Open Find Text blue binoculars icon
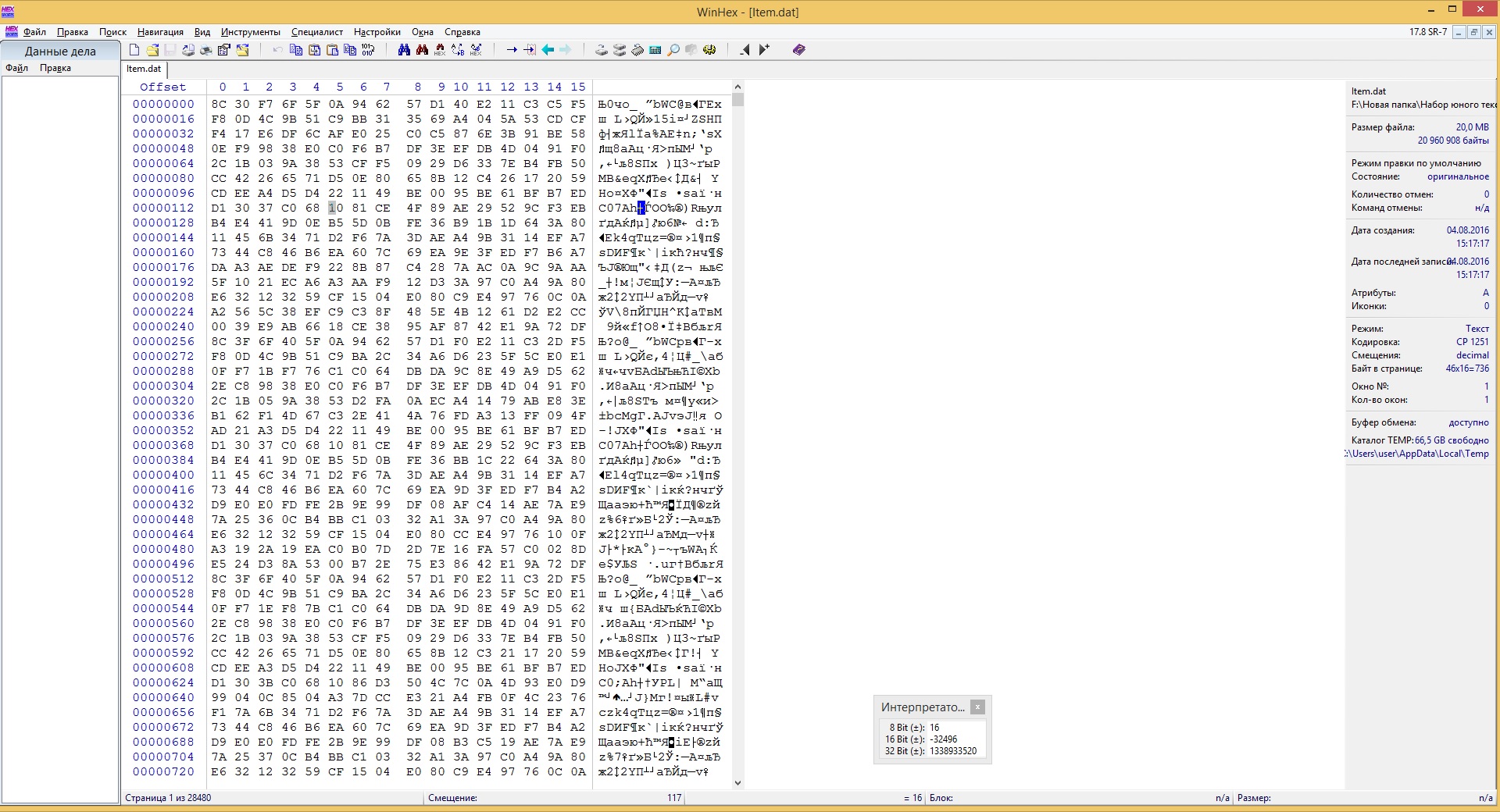Image resolution: width=1500 pixels, height=812 pixels. click(404, 49)
